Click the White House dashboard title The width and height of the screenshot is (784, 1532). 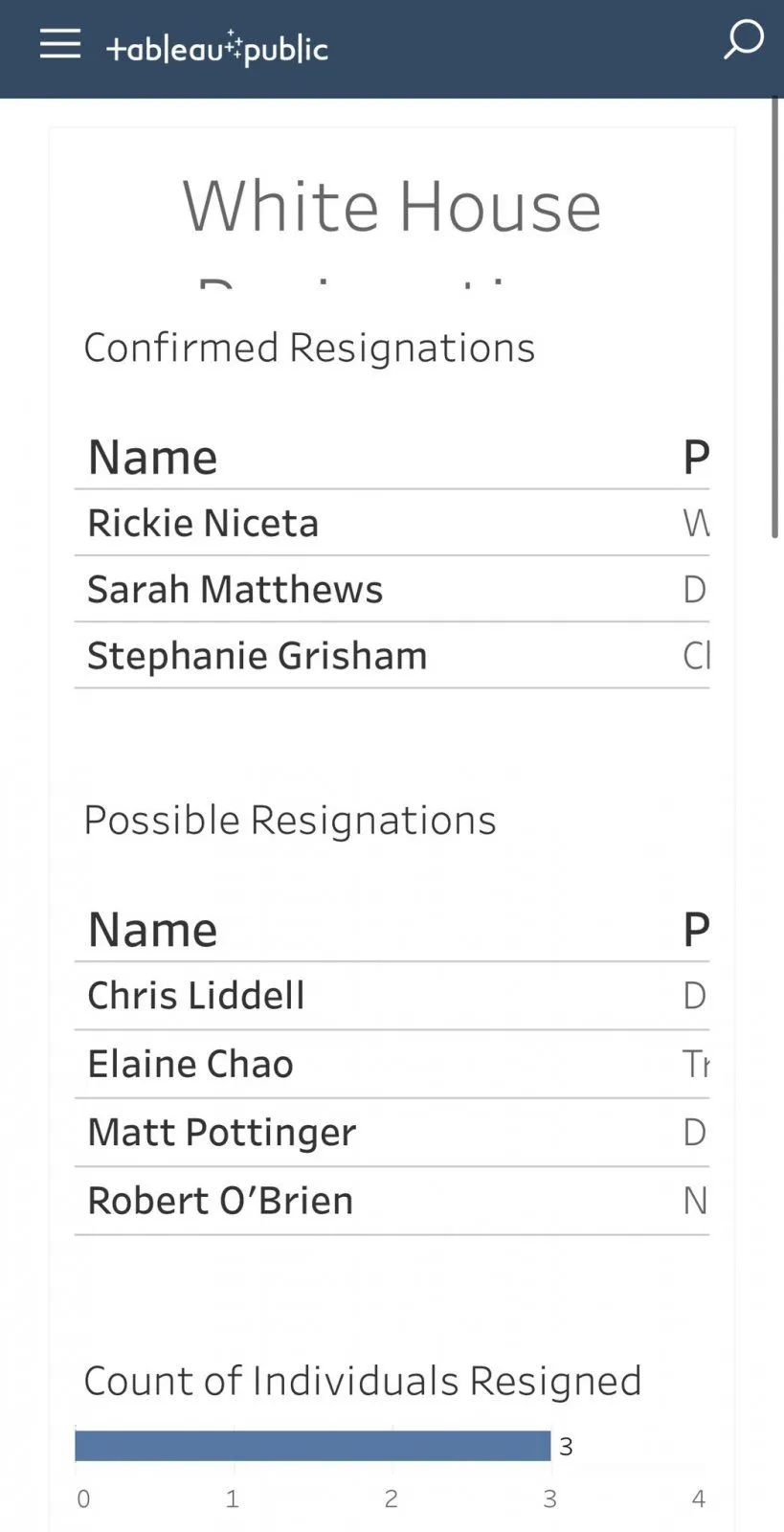[392, 206]
